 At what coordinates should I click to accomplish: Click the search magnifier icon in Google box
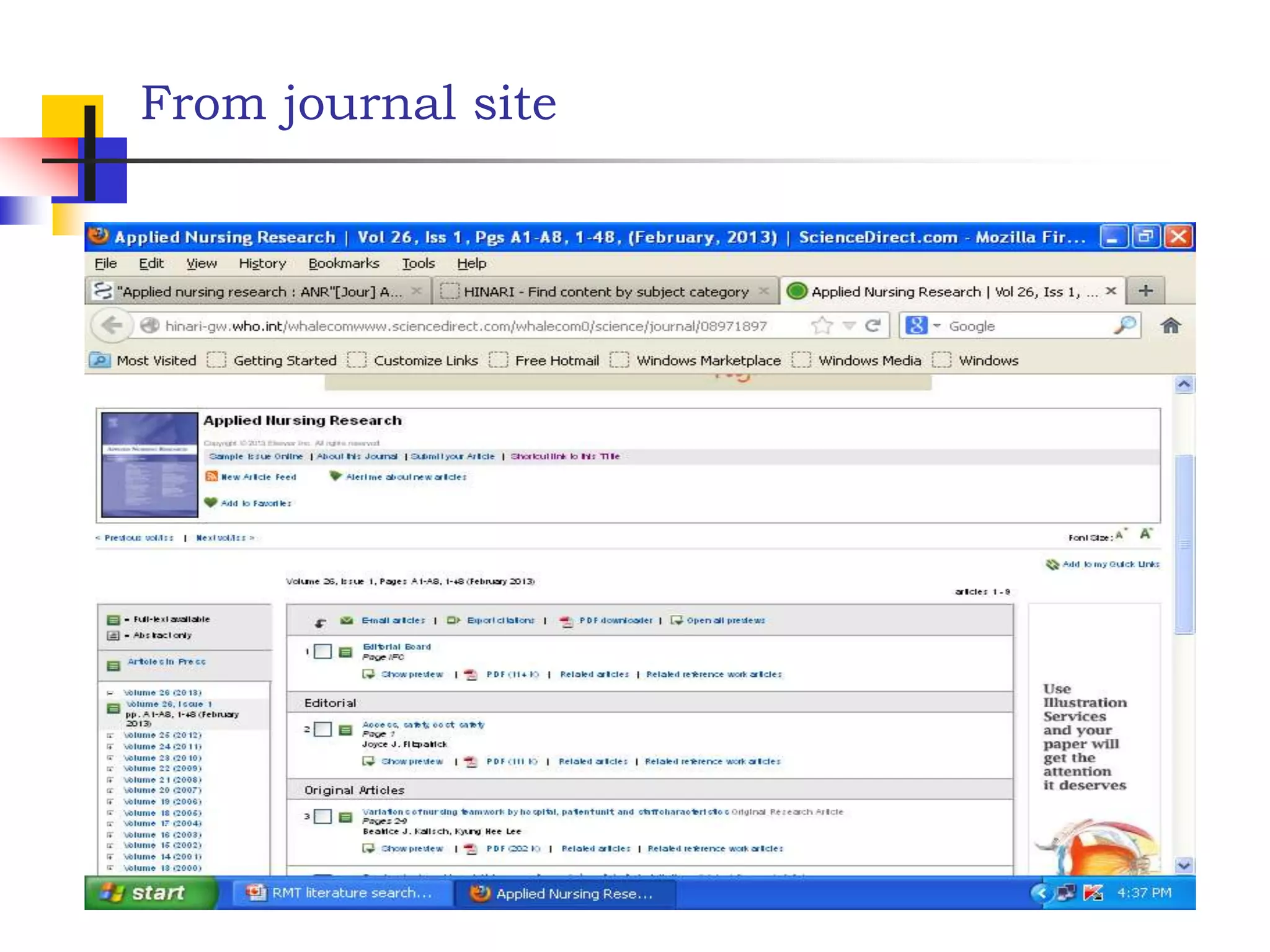click(1124, 325)
